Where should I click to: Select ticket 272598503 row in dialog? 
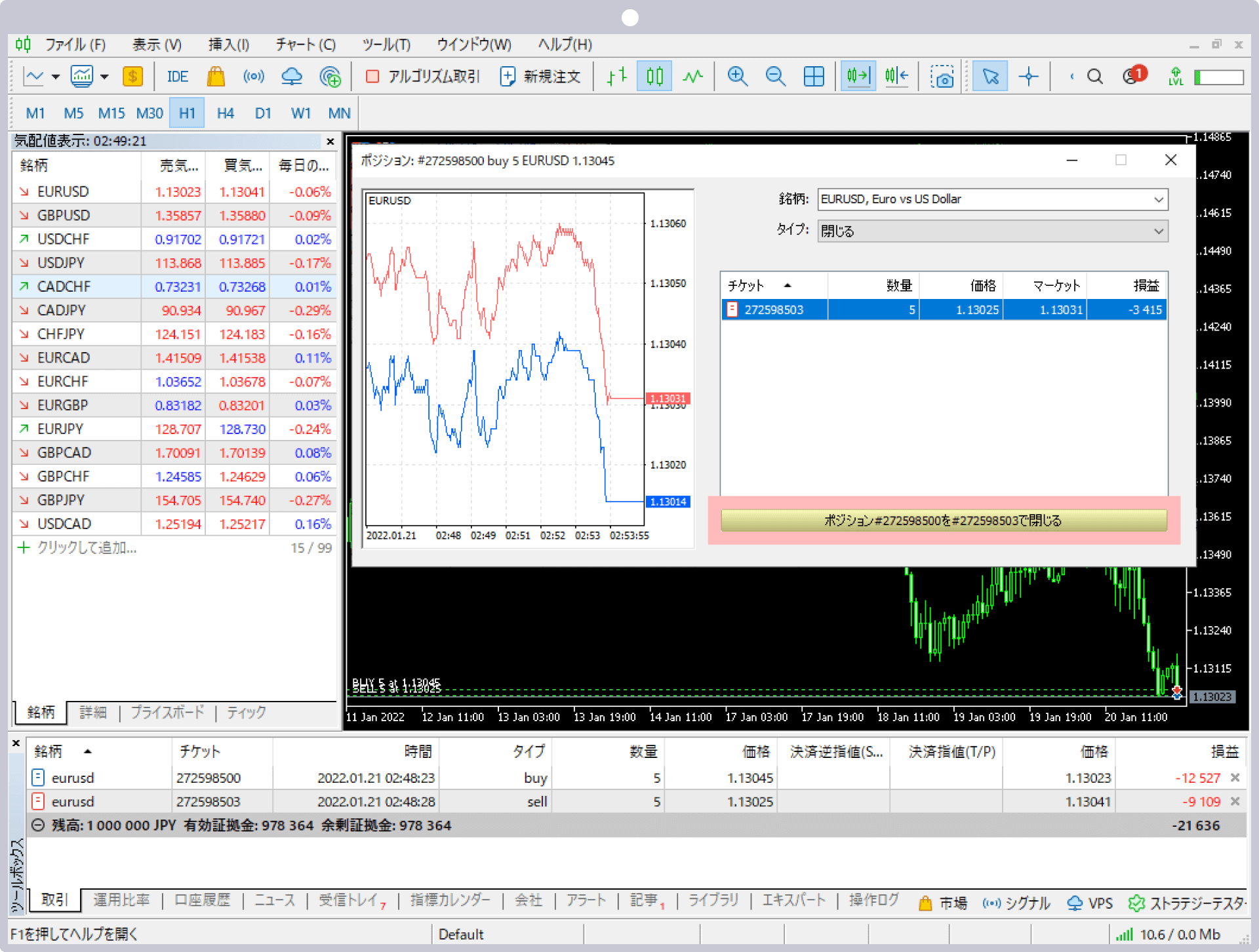pos(944,310)
